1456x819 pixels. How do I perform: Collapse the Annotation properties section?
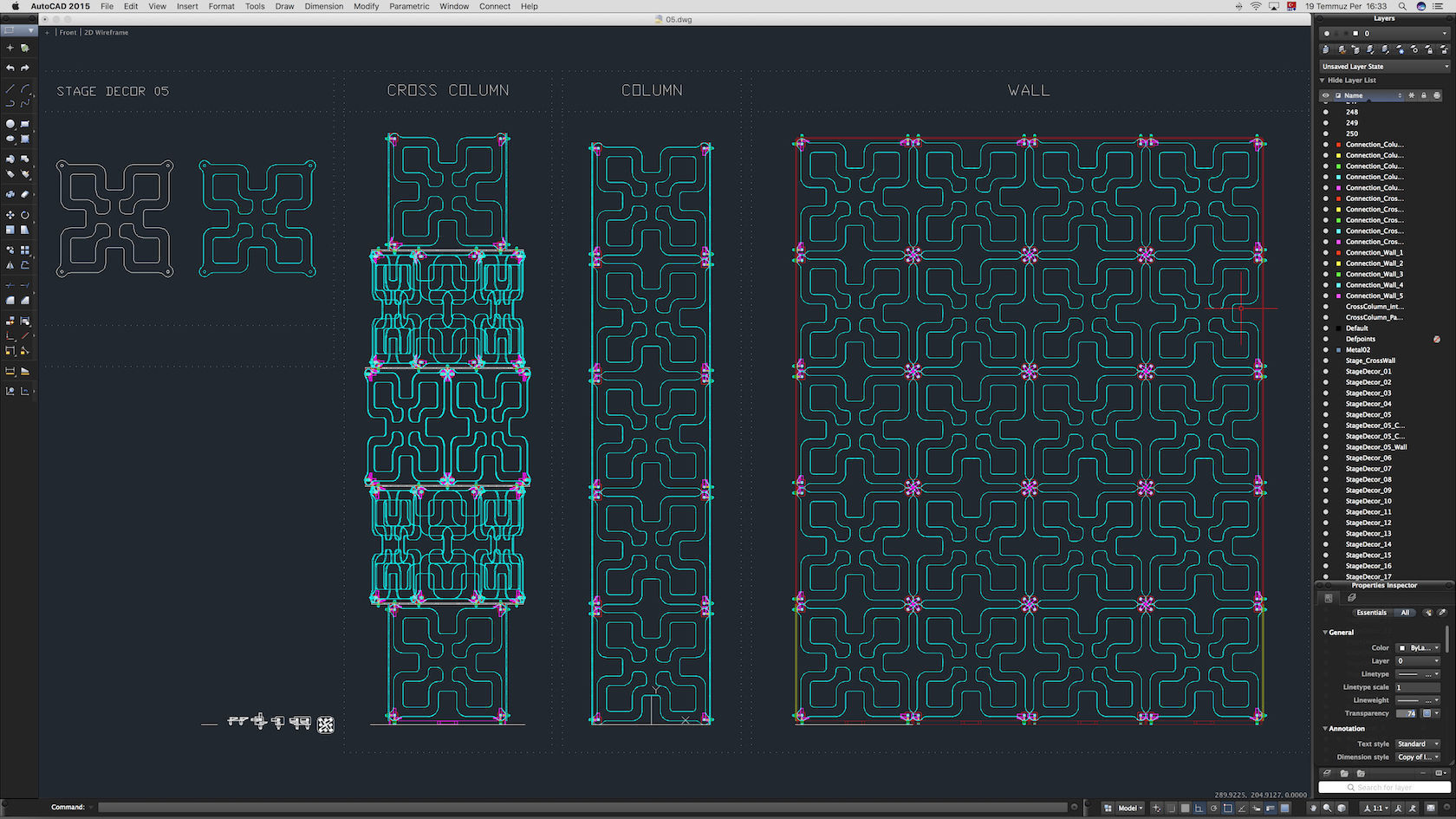coord(1325,729)
